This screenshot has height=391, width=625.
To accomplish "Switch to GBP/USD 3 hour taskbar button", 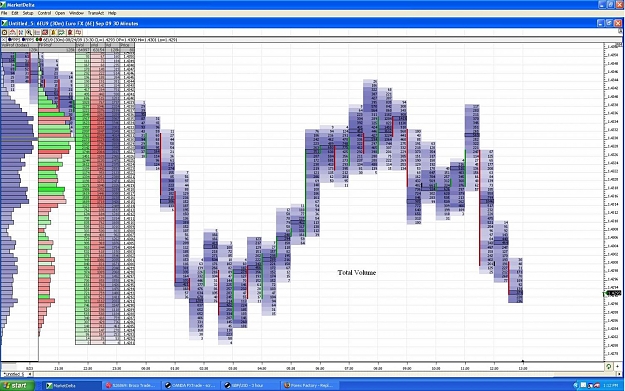I will (x=251, y=385).
